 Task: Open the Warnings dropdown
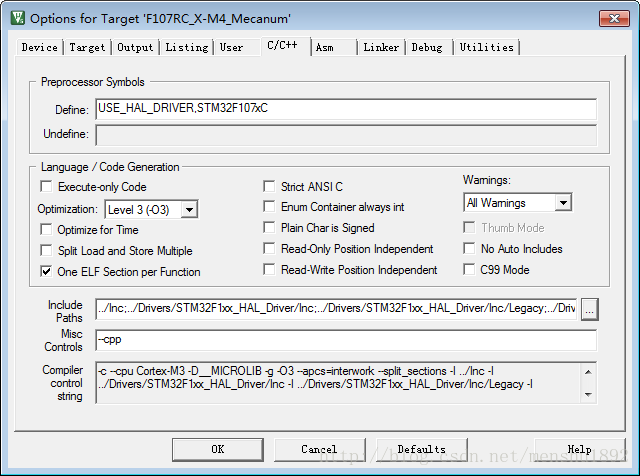pyautogui.click(x=563, y=202)
